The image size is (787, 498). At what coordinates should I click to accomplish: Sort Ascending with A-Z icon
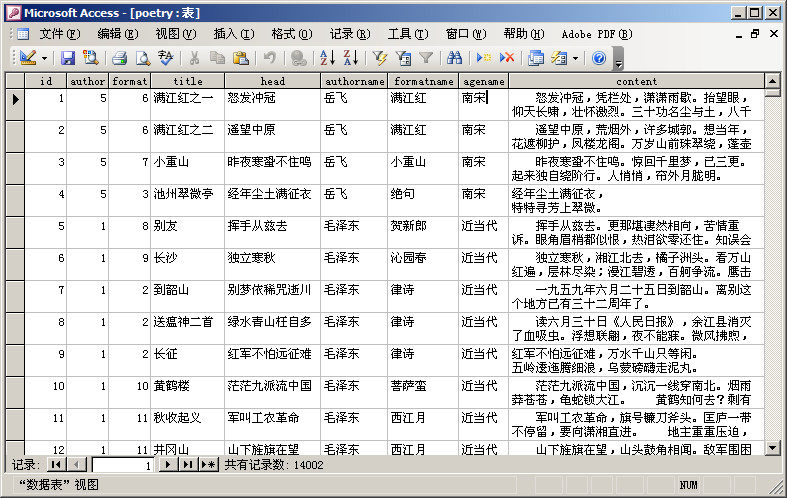[327, 58]
